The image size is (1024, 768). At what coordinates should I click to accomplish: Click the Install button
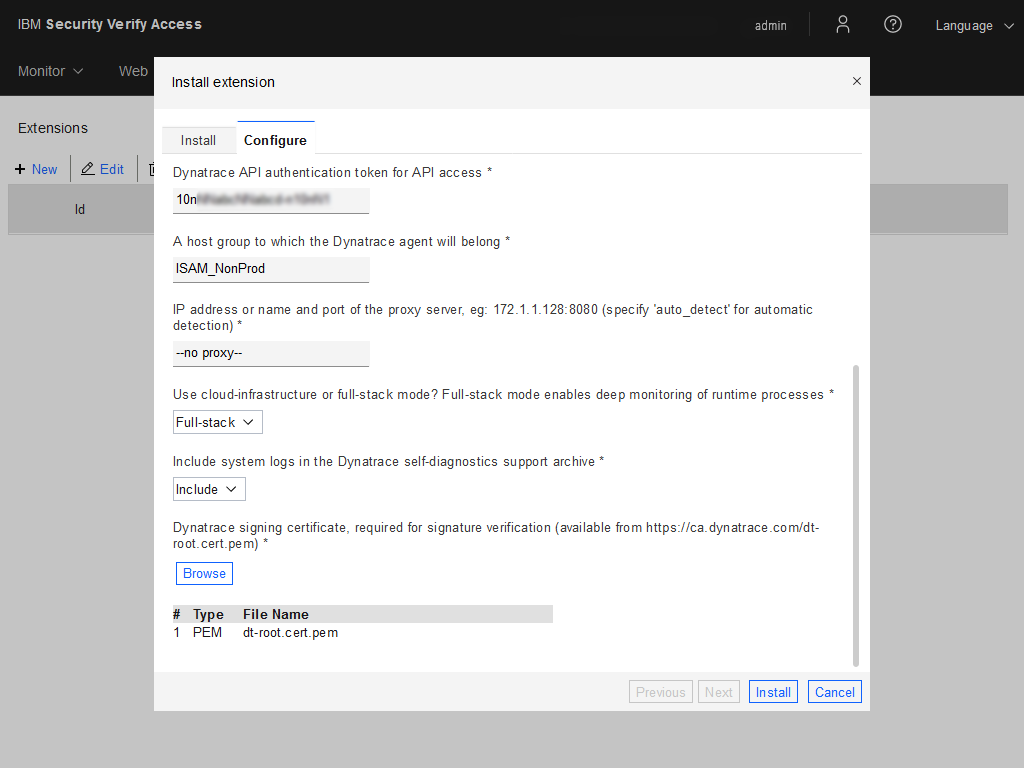click(773, 692)
